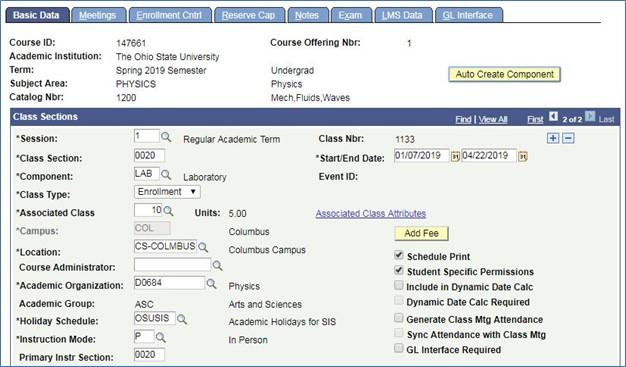Add a new class section row
Viewport: 626px width, 367px height.
(x=553, y=138)
